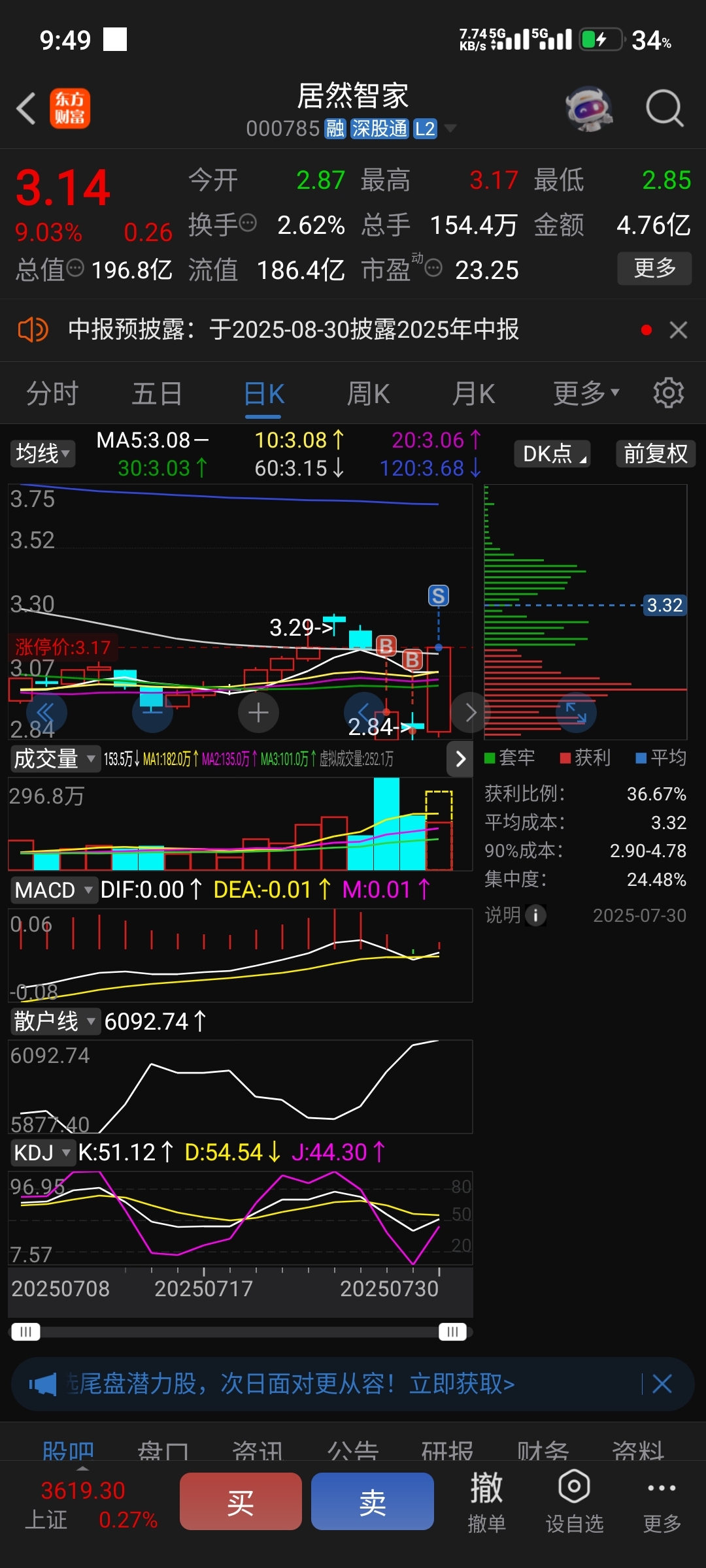Open the 撤单 cancel order button
706x1568 pixels.
487,1501
